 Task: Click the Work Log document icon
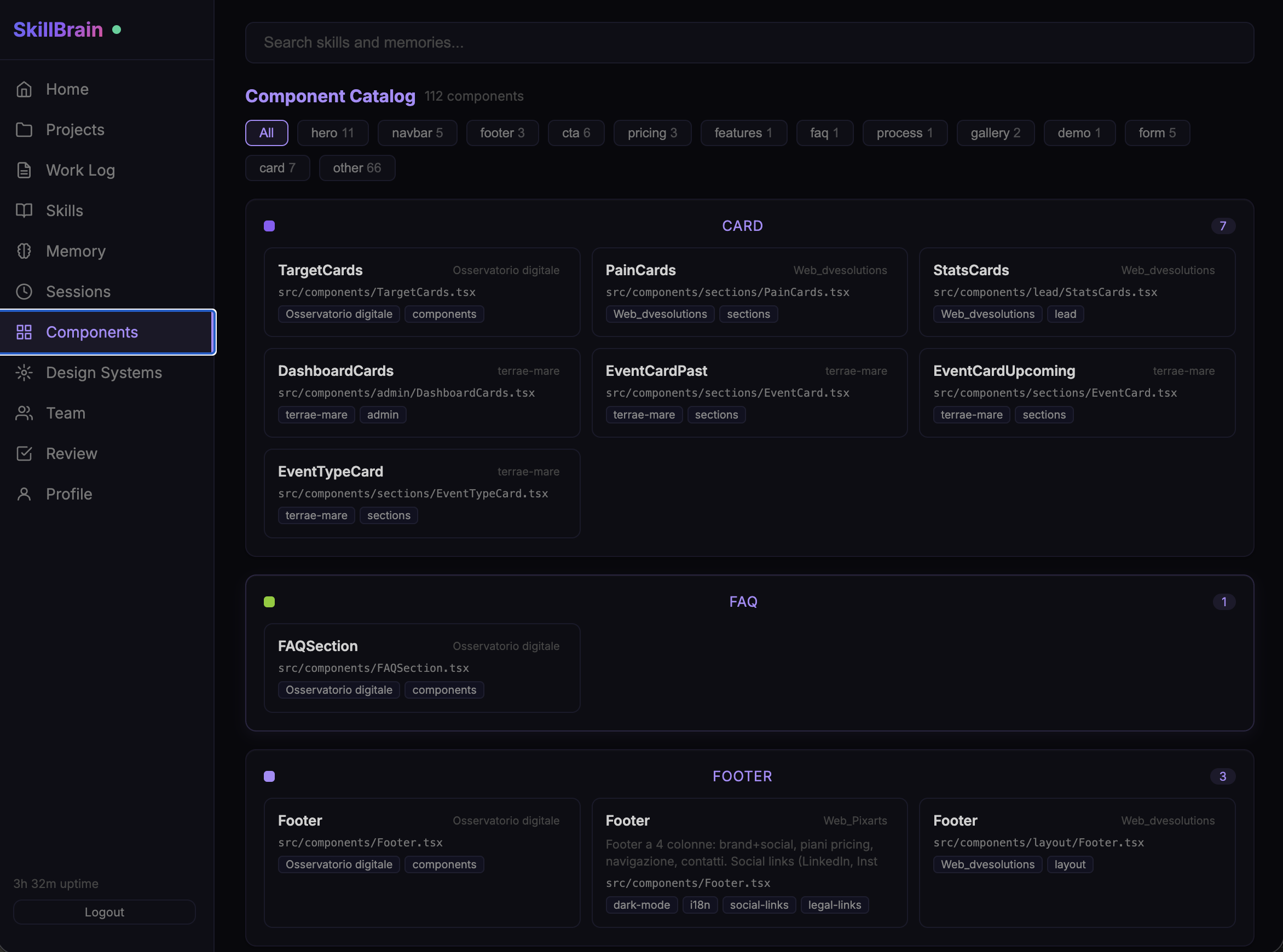(24, 170)
